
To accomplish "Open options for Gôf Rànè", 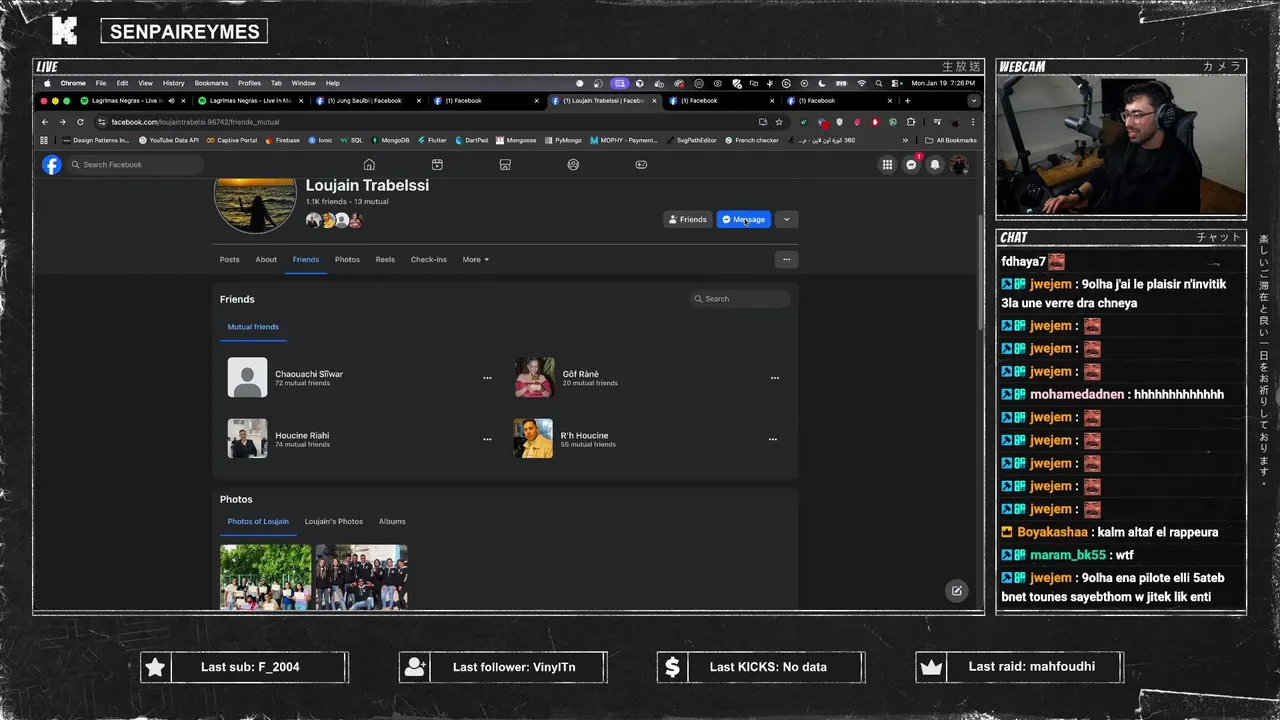I will [774, 378].
